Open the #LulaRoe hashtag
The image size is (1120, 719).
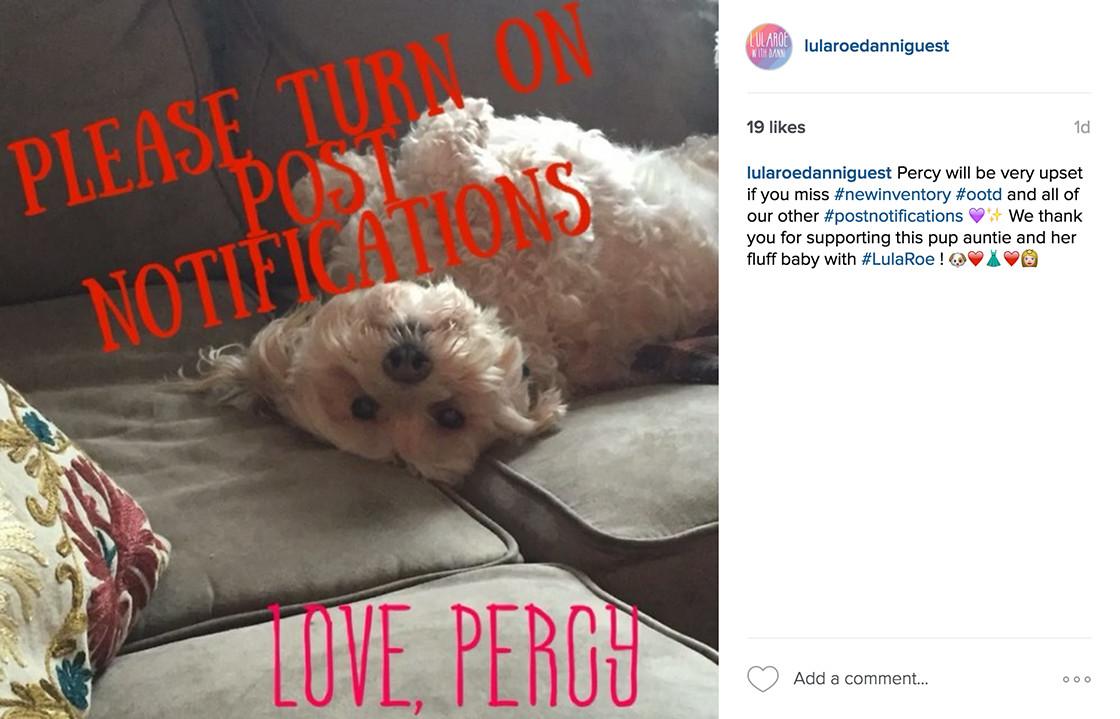[898, 258]
